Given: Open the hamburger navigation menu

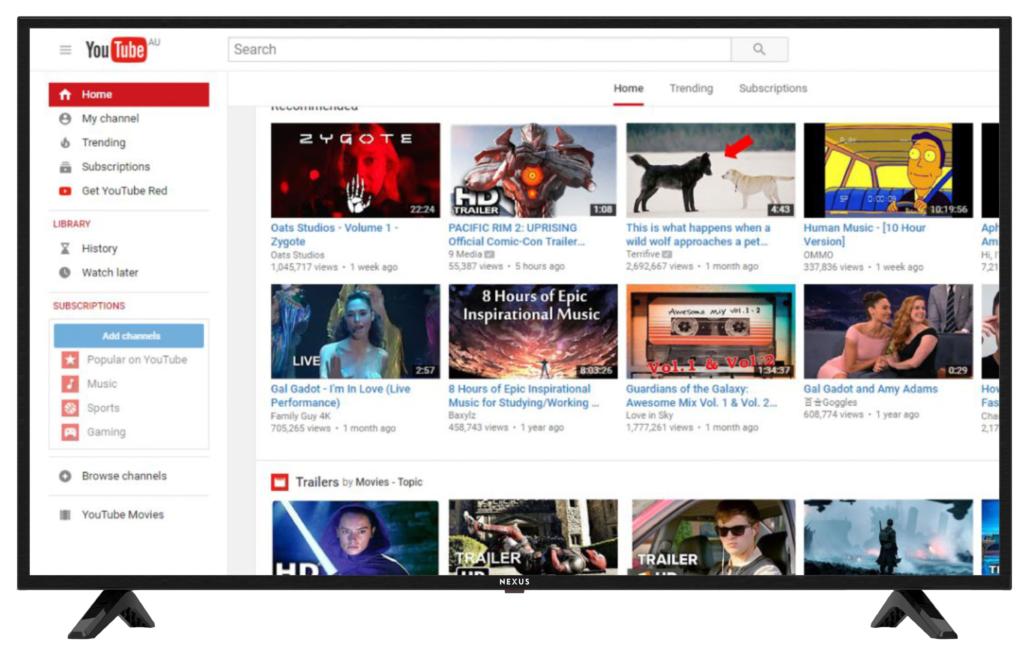Looking at the screenshot, I should tap(65, 47).
